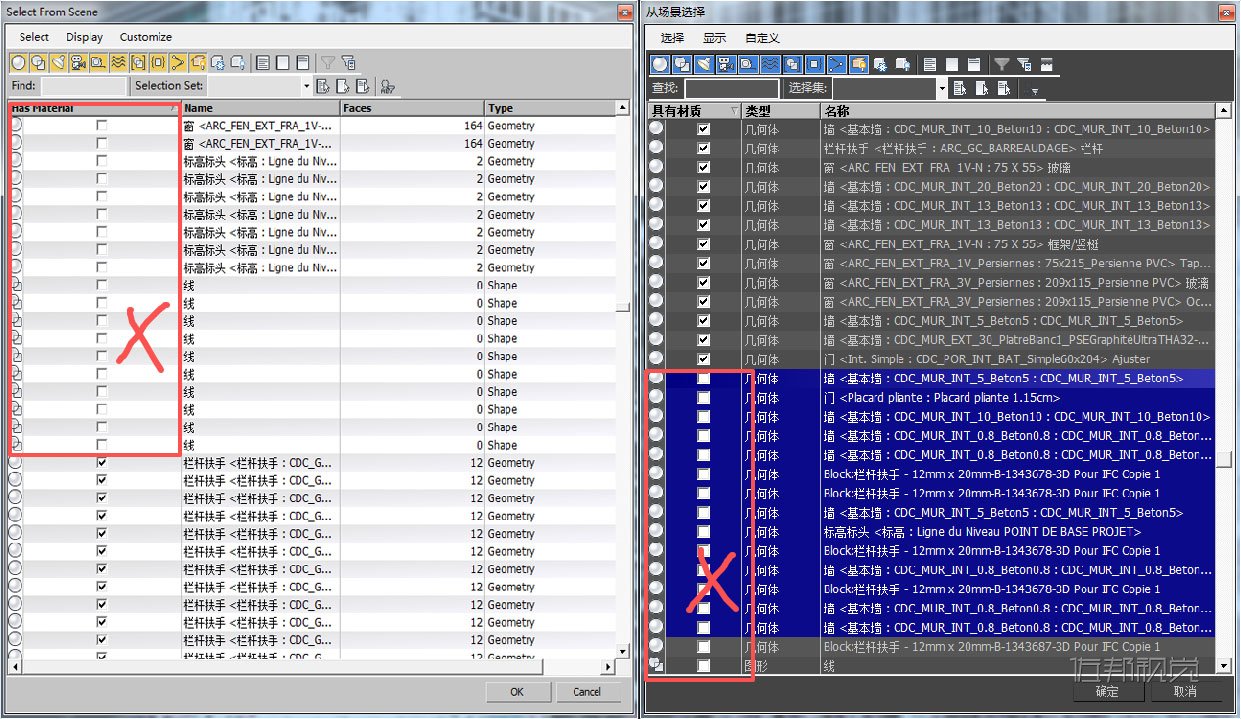Toggle Display Space Warps in English window
Screen dimensions: 1241x719
coord(118,63)
